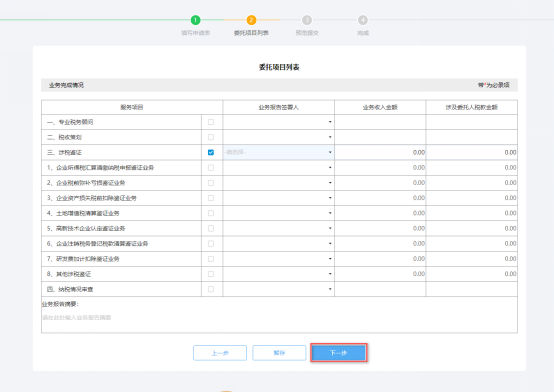Screen dimensions: 554x392
Task: Click 业务收入金额 field for 三、涉税鉴证
Action: coord(380,152)
